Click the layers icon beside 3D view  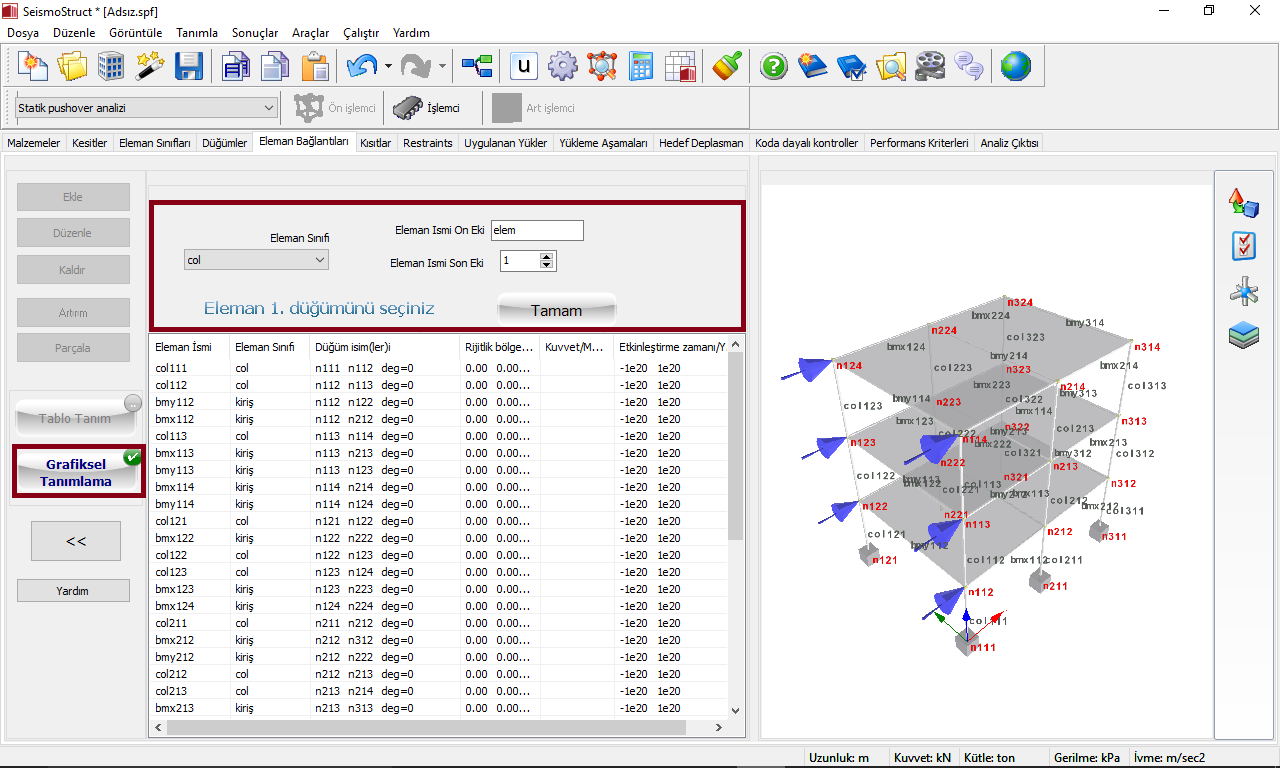pos(1244,336)
